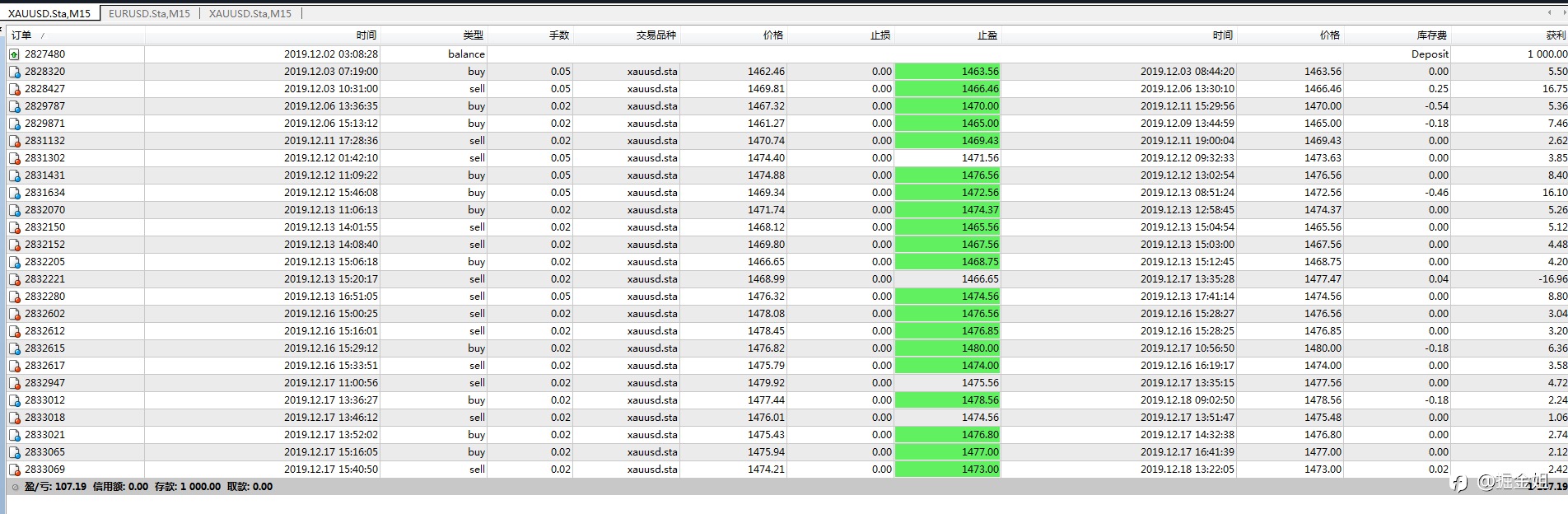1568x514 pixels.
Task: Click the order icon for 2828427
Action: click(15, 89)
